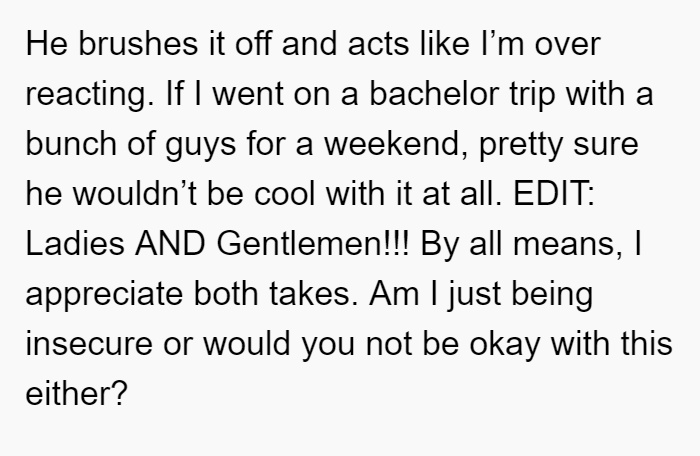The height and width of the screenshot is (456, 700).
Task: Place cursor on the word "appreciate"
Action: click(104, 296)
